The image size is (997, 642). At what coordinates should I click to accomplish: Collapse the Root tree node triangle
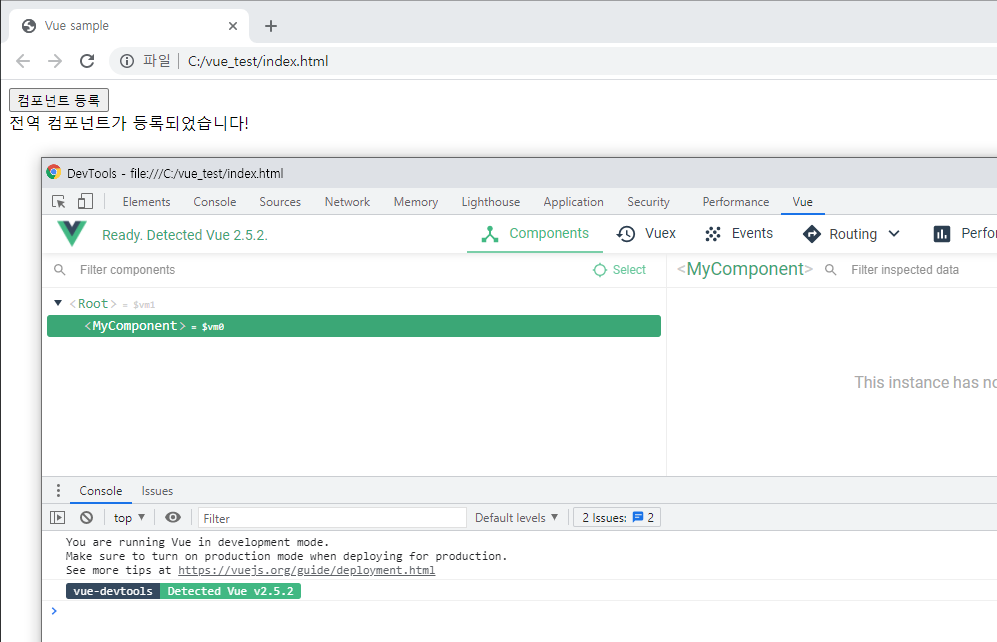(58, 303)
